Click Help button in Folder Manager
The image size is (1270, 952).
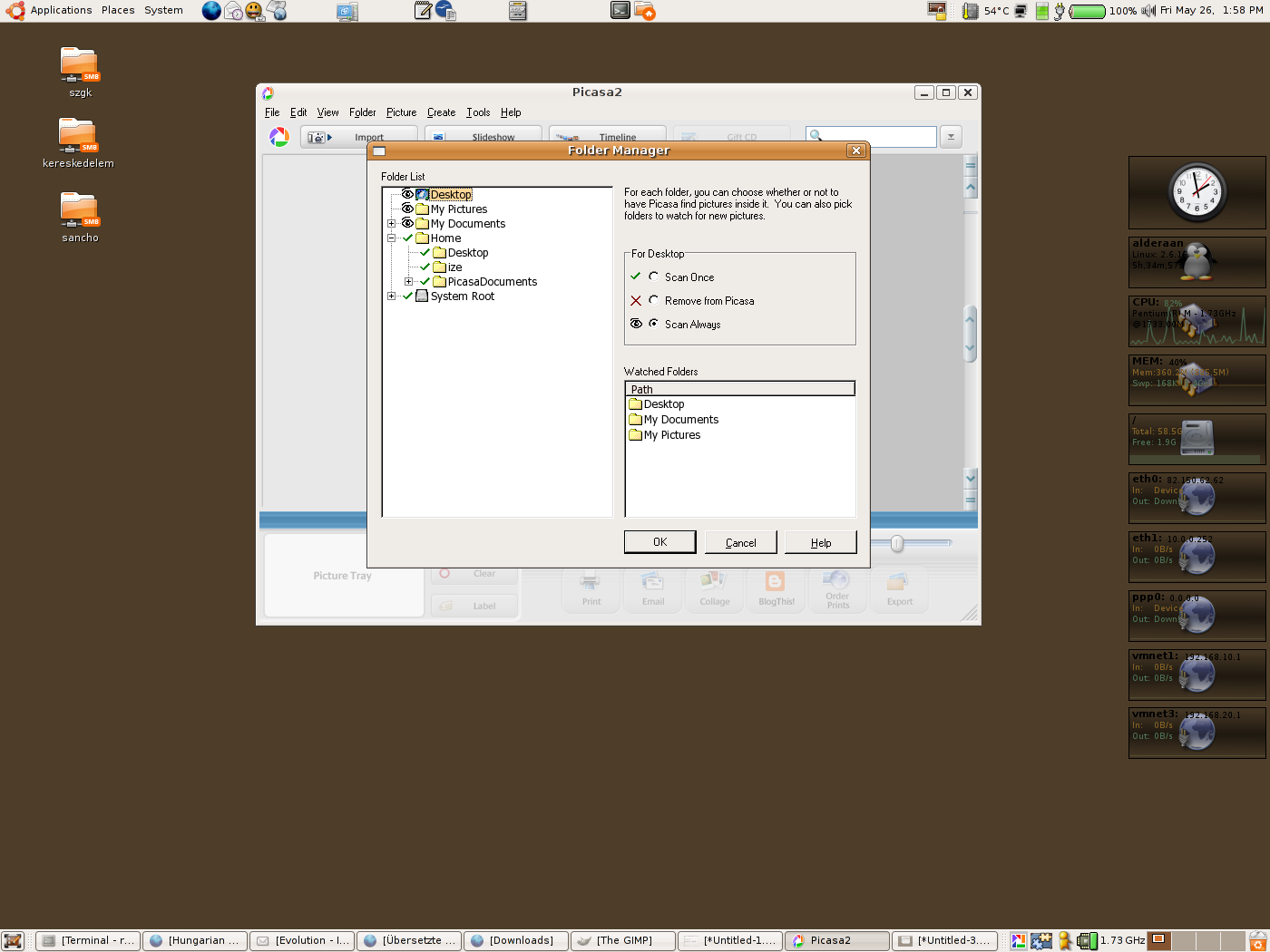[821, 542]
